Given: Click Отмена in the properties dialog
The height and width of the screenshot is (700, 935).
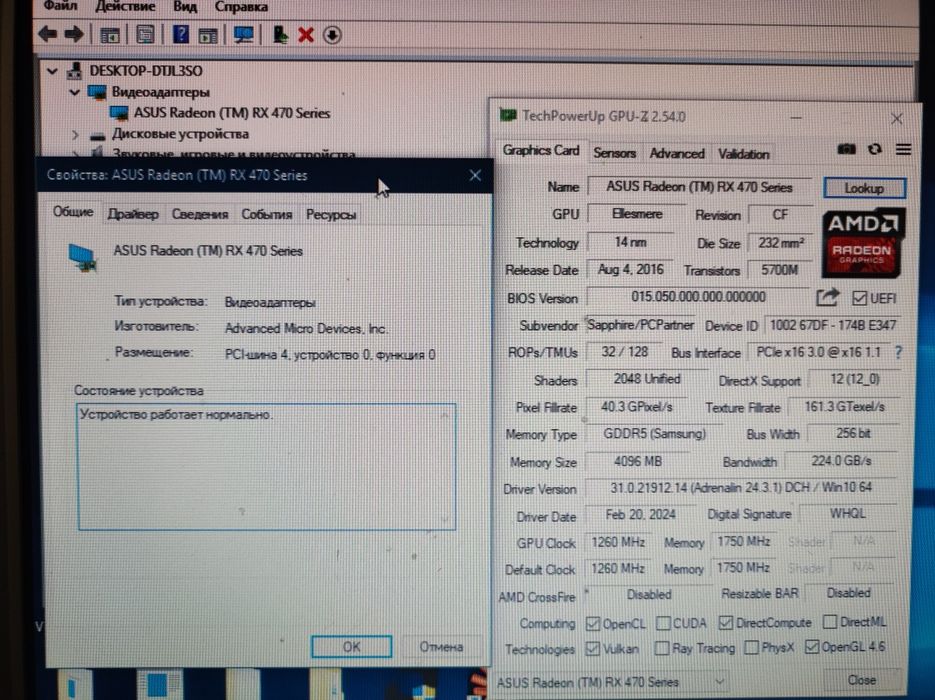Looking at the screenshot, I should point(441,647).
